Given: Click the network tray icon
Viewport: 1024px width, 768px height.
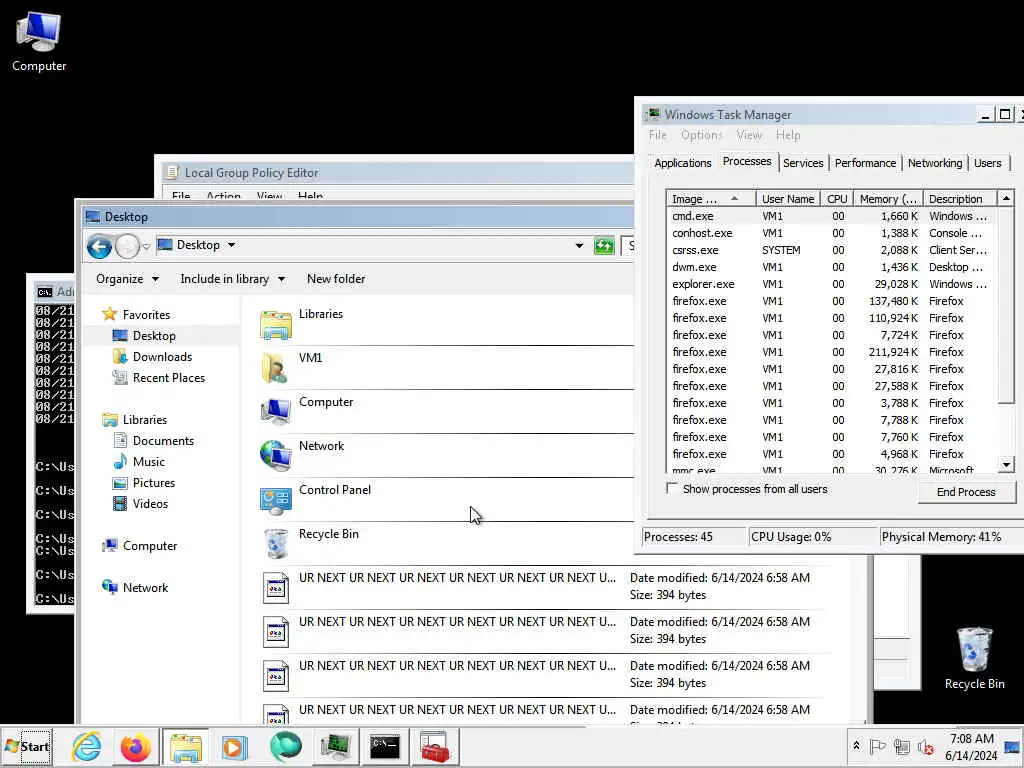Looking at the screenshot, I should [902, 746].
